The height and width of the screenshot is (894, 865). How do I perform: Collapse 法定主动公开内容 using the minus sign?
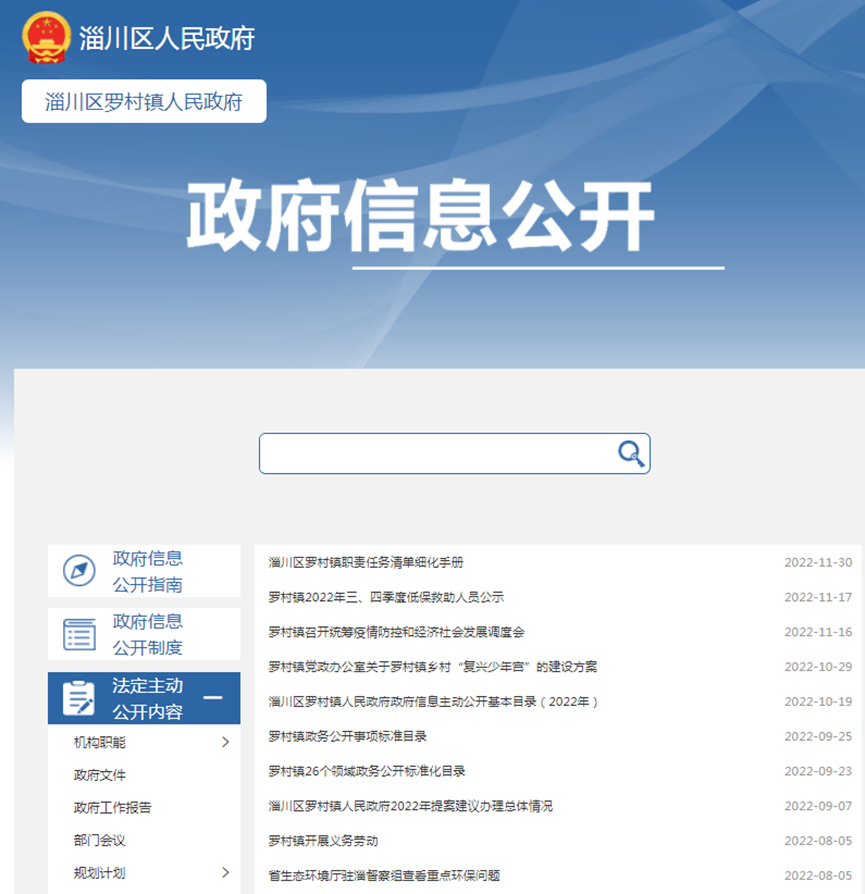point(213,698)
